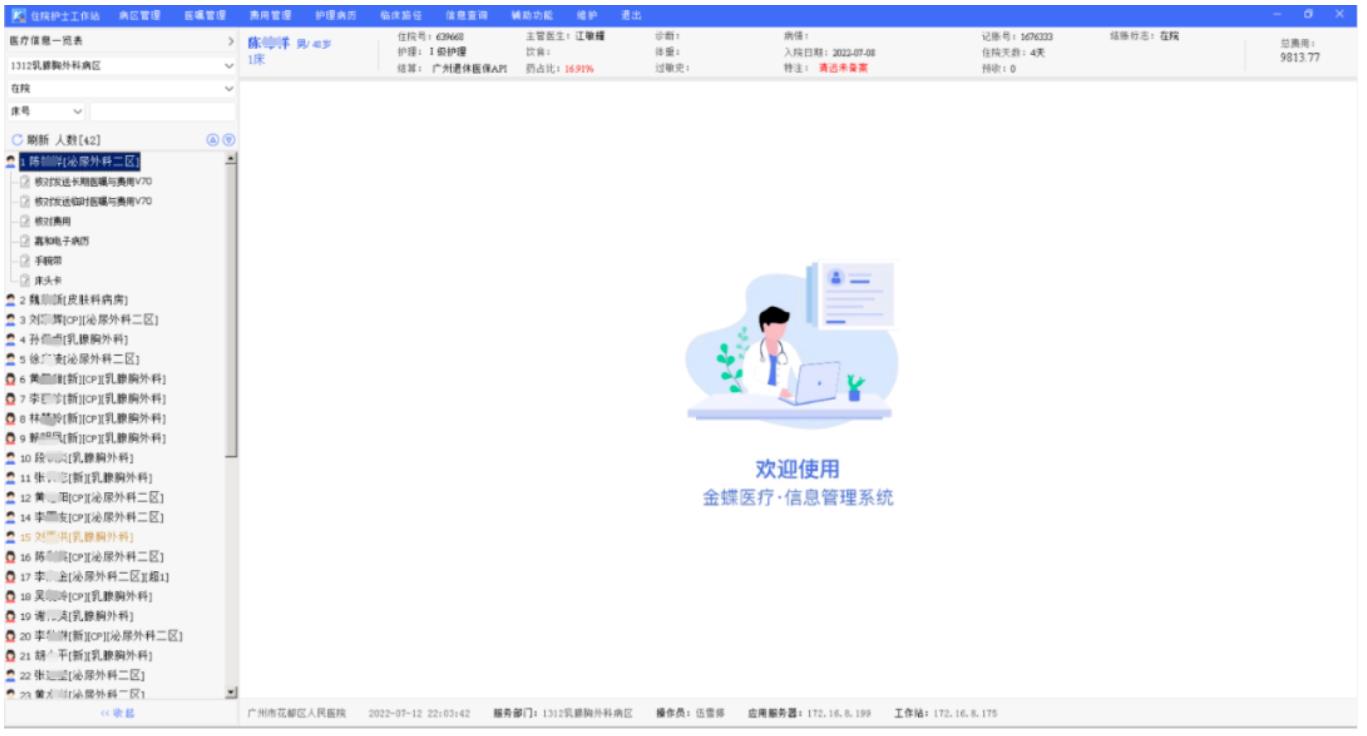The width and height of the screenshot is (1367, 736).
Task: Click the red 请选未备案 note text
Action: (x=846, y=68)
